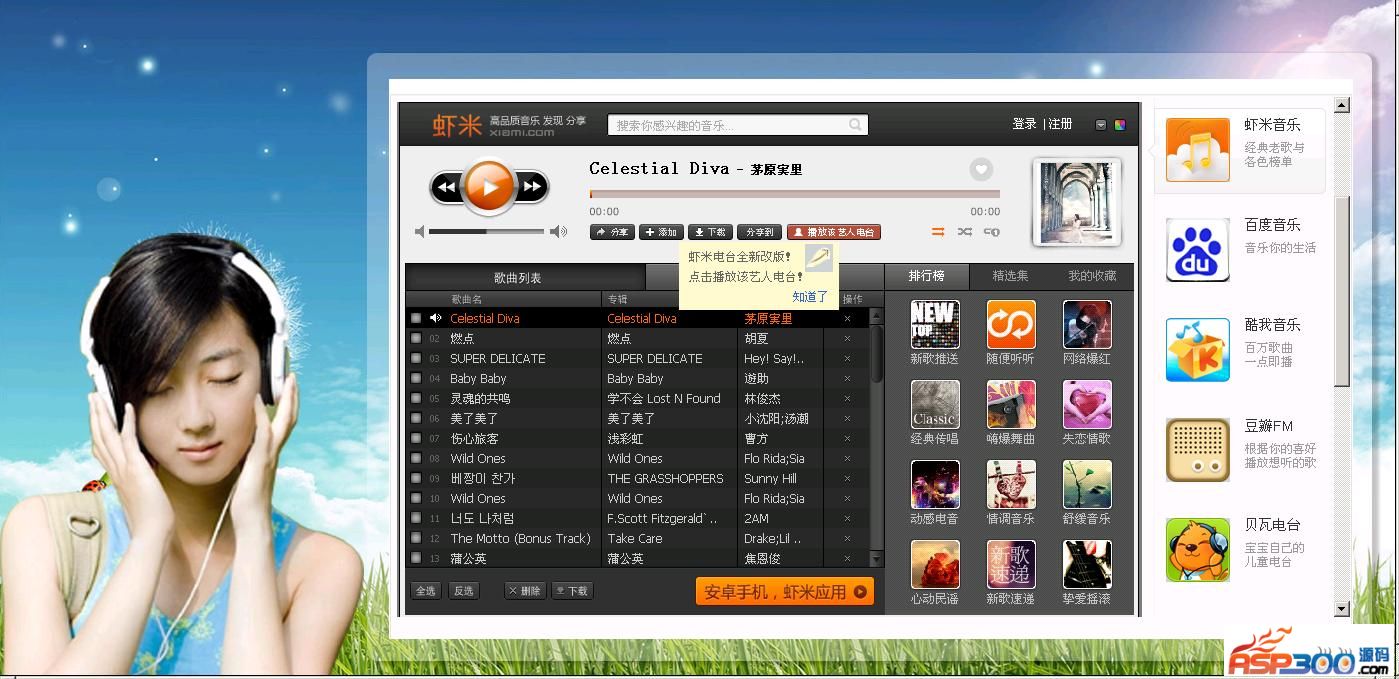Tick the checkbox for Baby Baby
Screen dimensions: 1399x679
pos(416,378)
